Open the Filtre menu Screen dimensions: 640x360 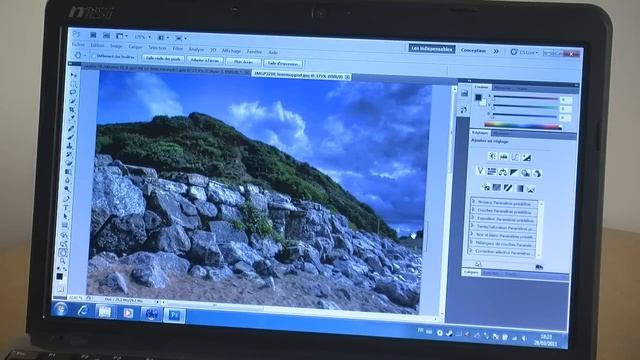coord(178,48)
